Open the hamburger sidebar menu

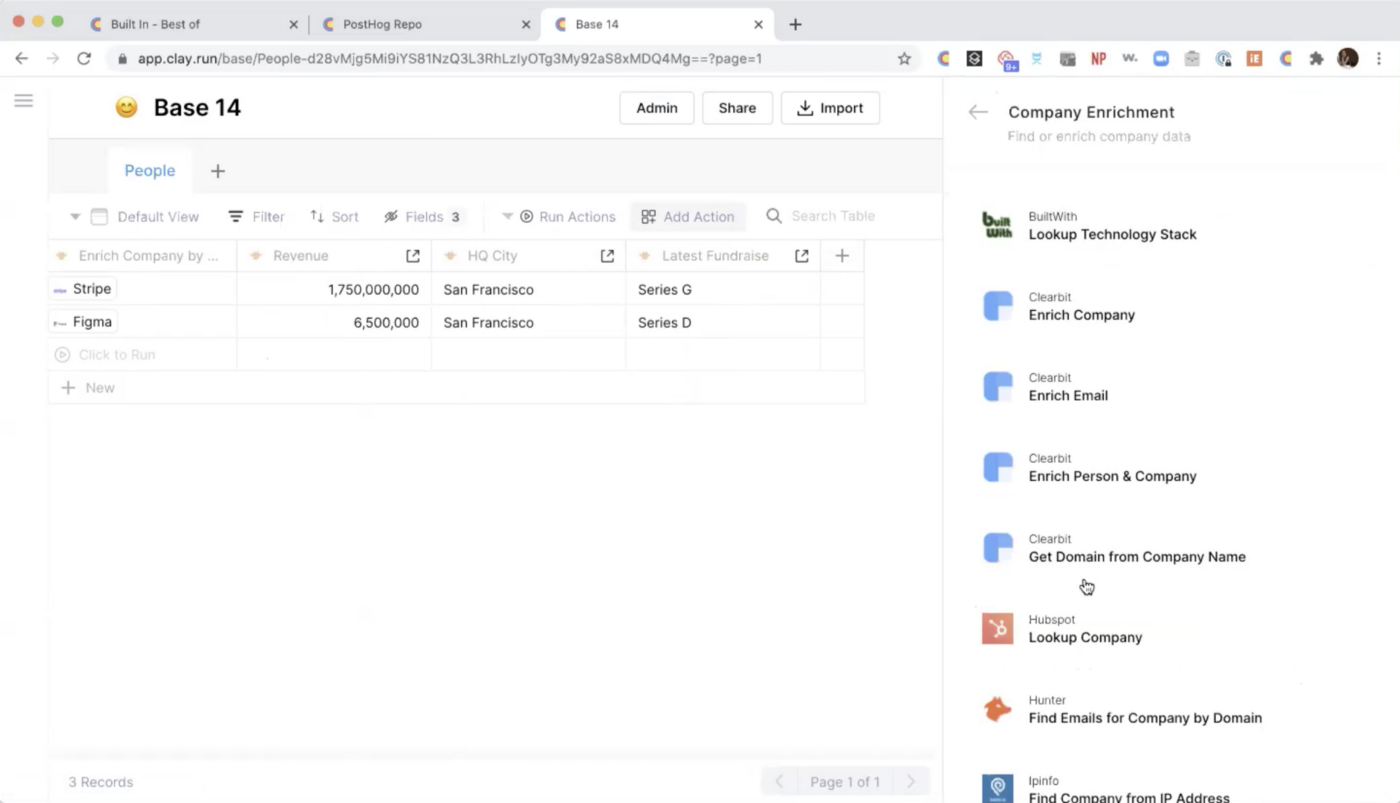pos(24,101)
